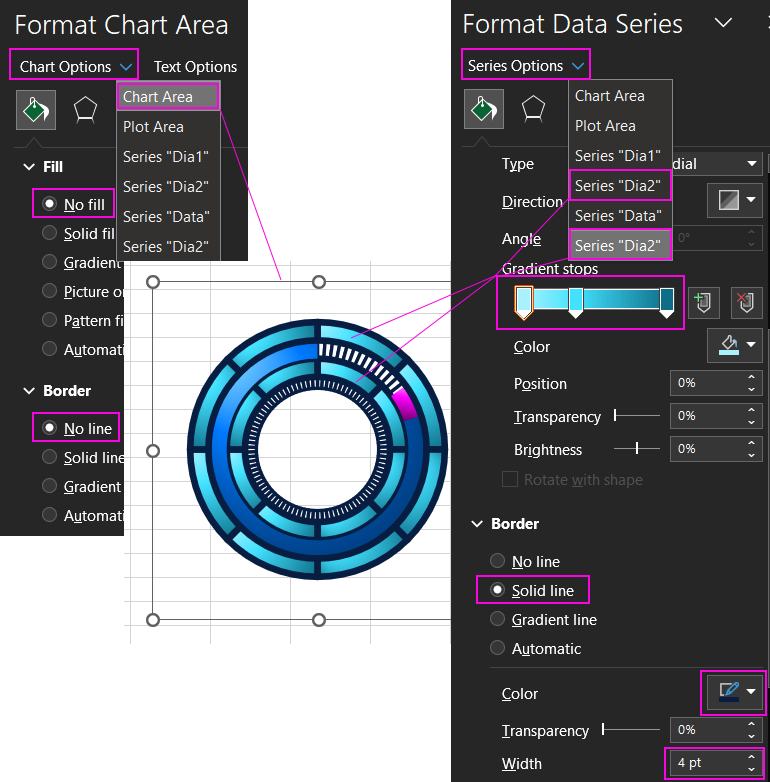Image resolution: width=770 pixels, height=782 pixels.
Task: Select the Gradient line option in Format Data Series
Action: 497,620
